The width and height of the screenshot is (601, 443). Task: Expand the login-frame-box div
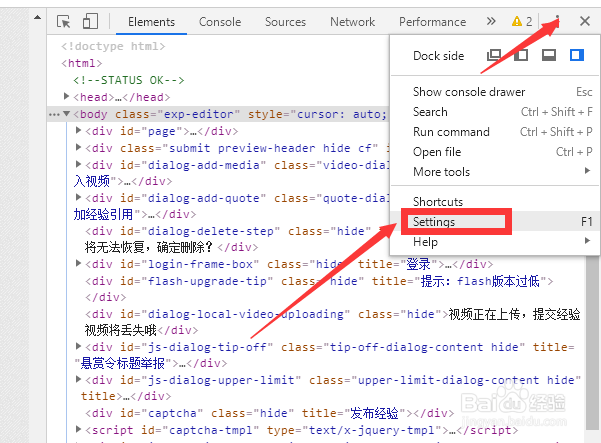tap(78, 263)
